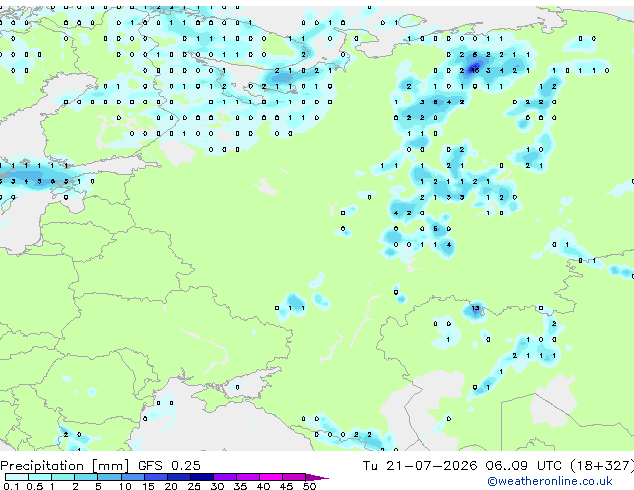Click the 0.1–0.5 mm palest legend swatch
Image resolution: width=634 pixels, height=490 pixels.
pyautogui.click(x=17, y=477)
